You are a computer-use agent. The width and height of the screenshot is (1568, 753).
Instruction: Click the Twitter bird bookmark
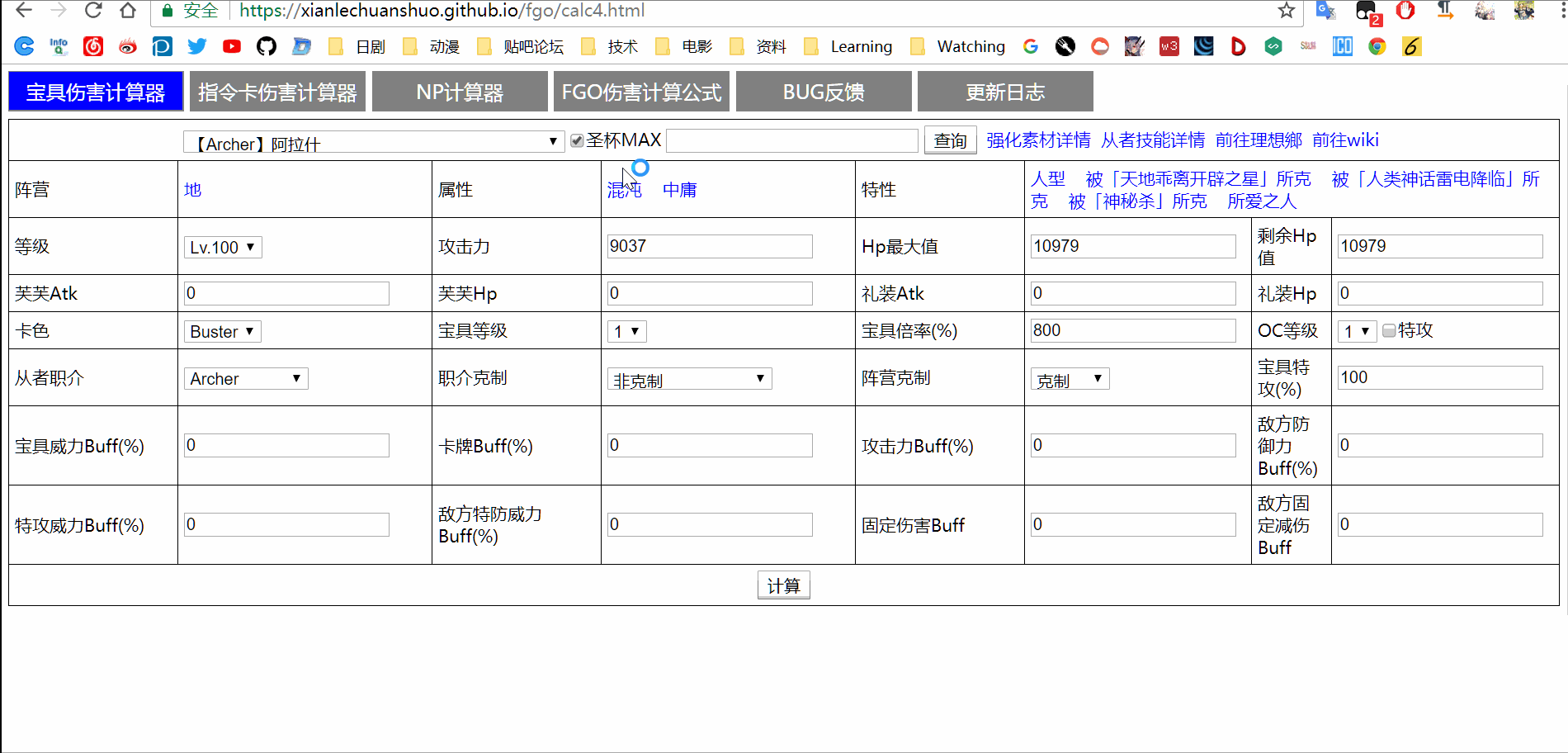click(x=197, y=46)
